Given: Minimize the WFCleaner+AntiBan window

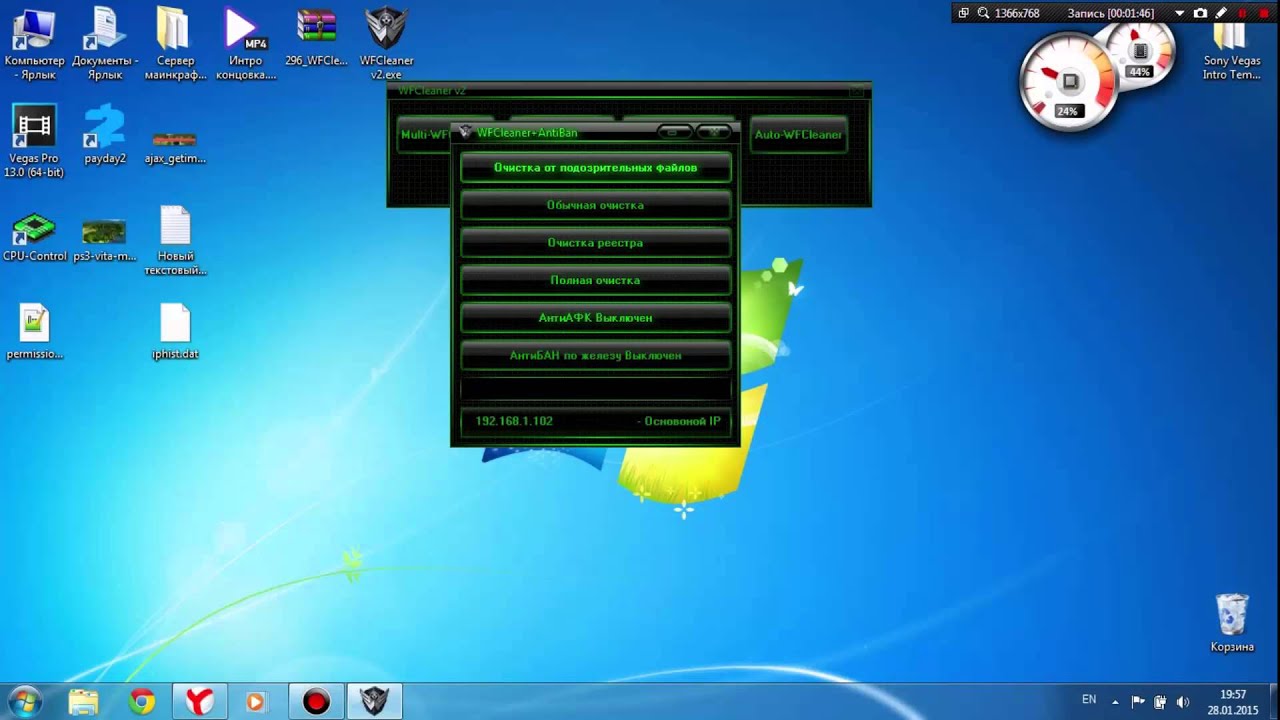Looking at the screenshot, I should click(x=674, y=132).
